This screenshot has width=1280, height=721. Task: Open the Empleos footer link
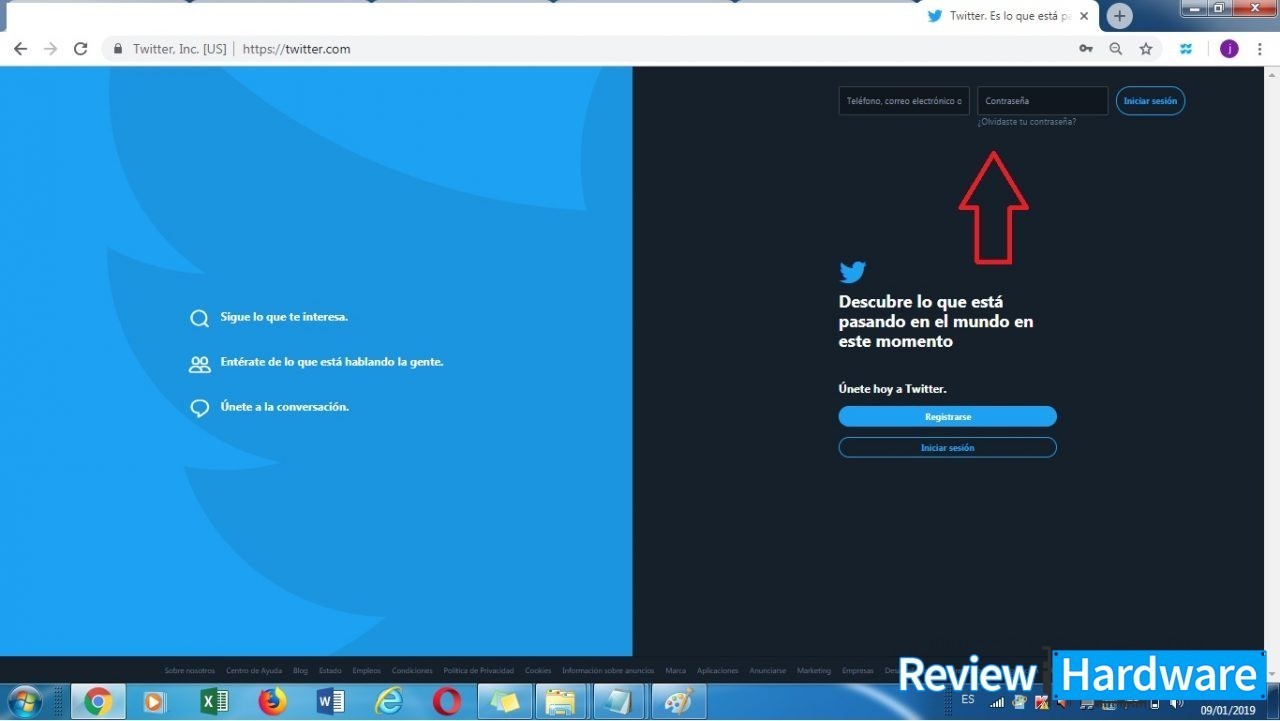[x=367, y=671]
